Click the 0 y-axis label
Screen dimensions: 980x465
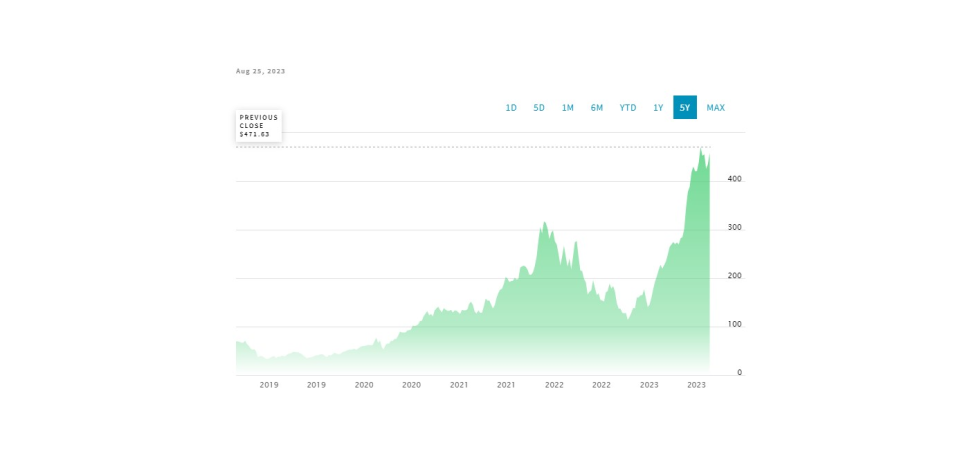[x=739, y=373]
